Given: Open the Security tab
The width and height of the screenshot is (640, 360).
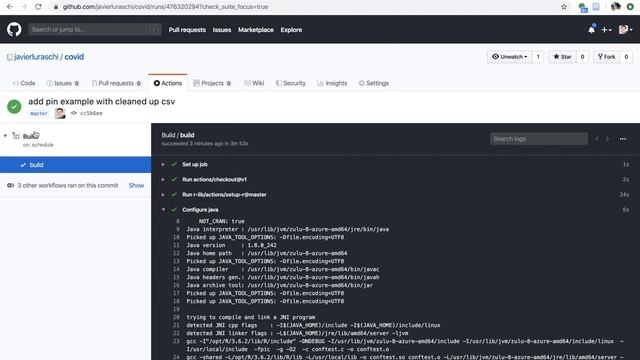Looking at the screenshot, I should coord(290,83).
